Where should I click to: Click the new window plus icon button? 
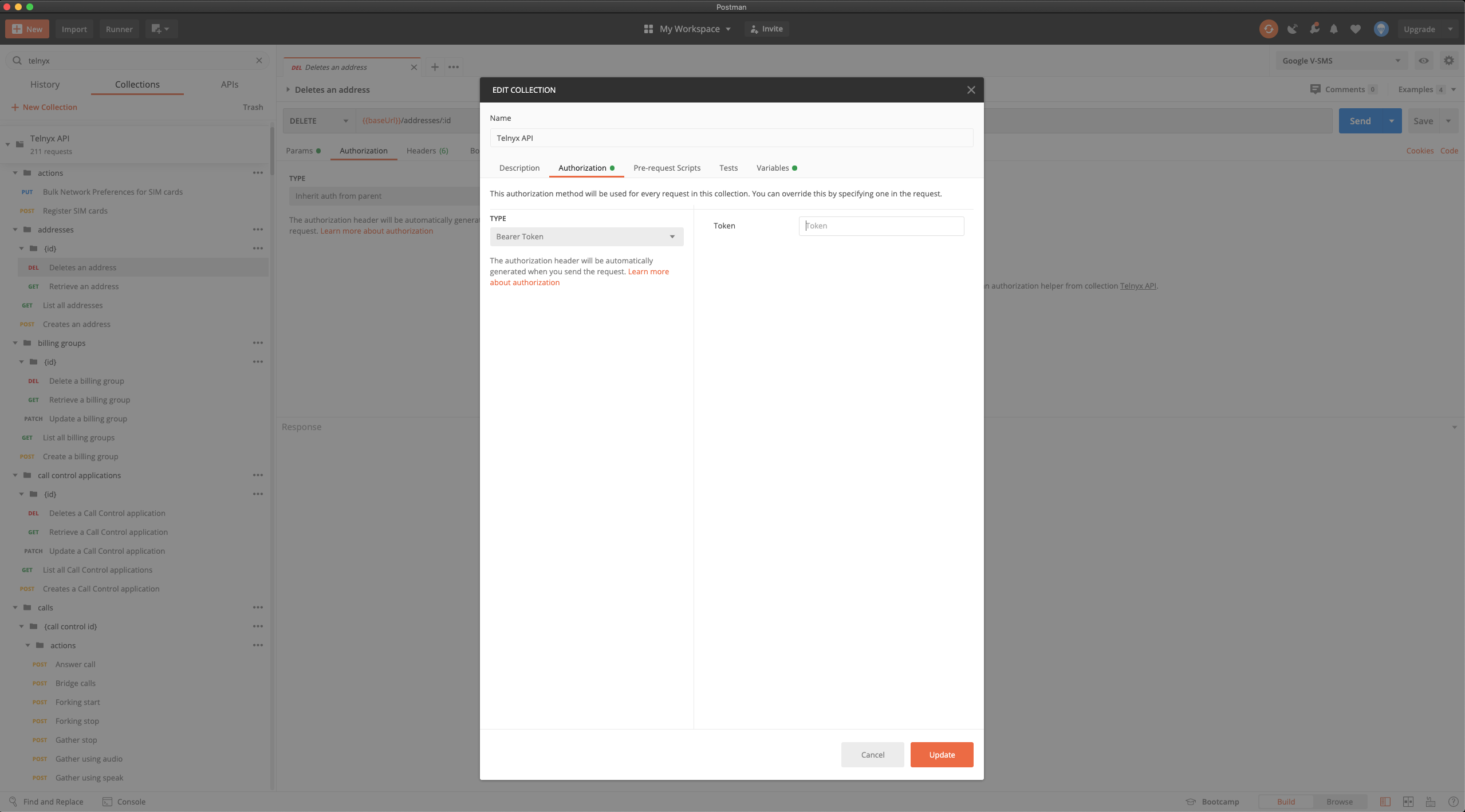pos(161,29)
